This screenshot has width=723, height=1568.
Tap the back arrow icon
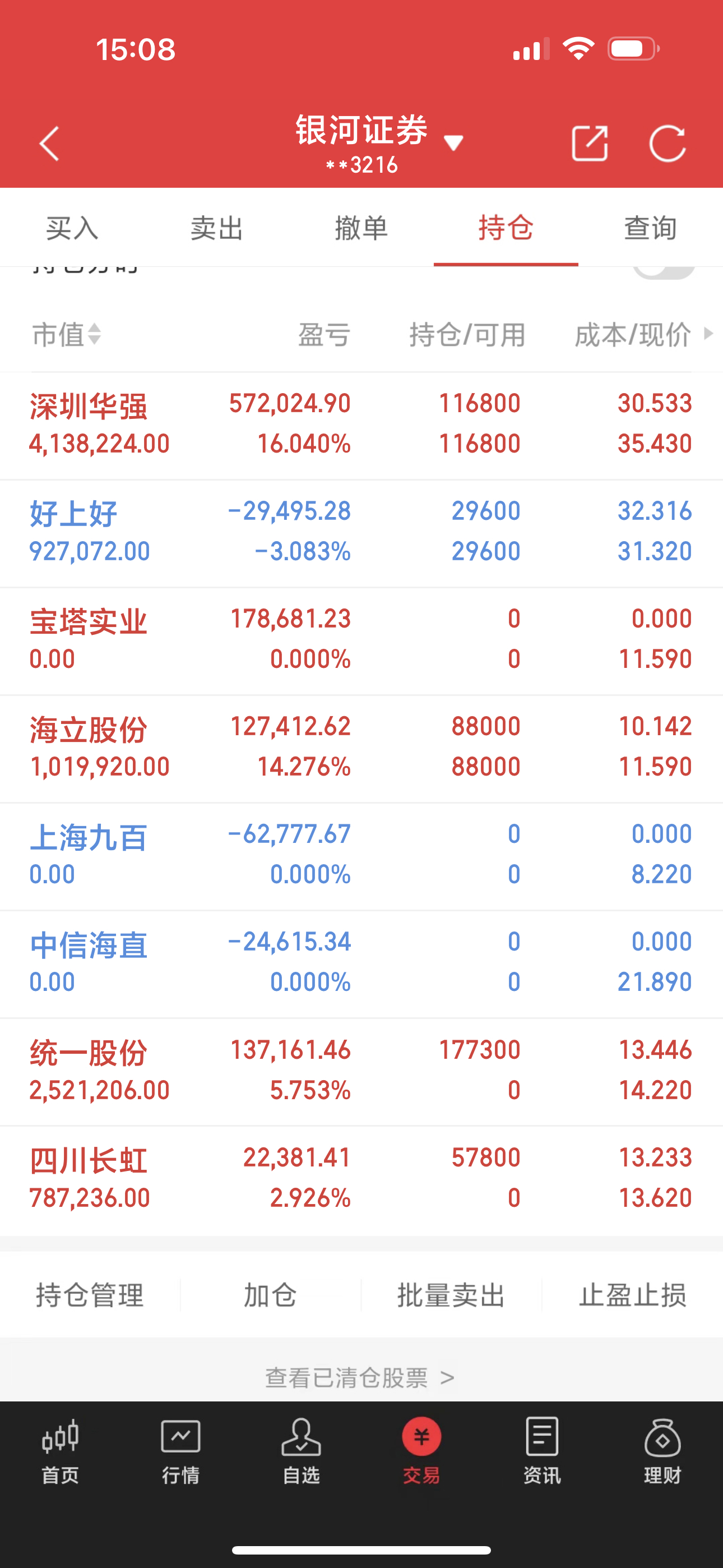click(49, 144)
